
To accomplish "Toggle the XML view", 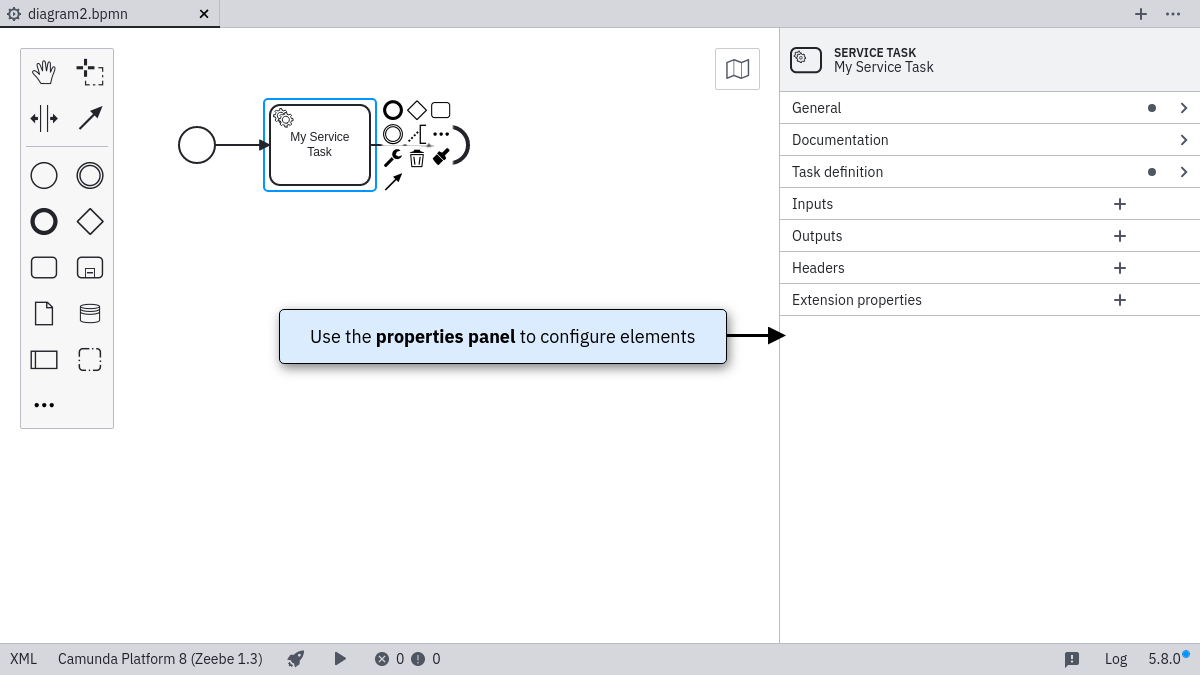I will 23,659.
